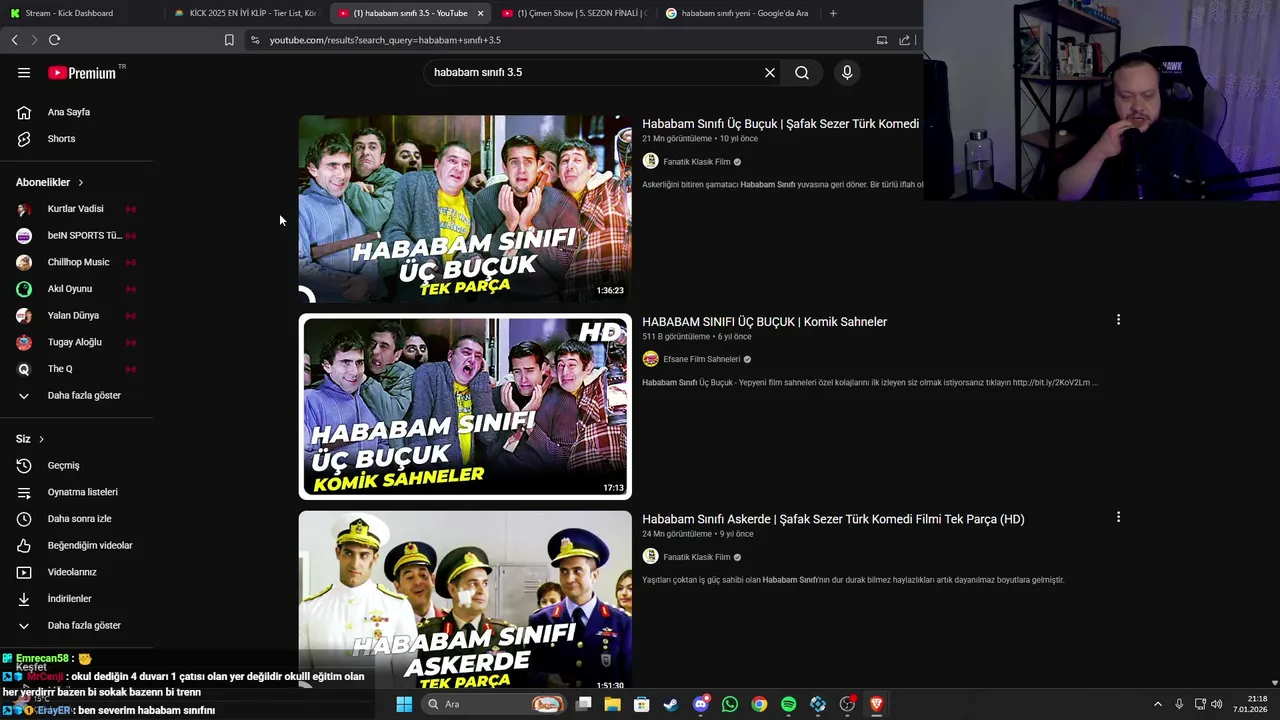Image resolution: width=1280 pixels, height=720 pixels.
Task: Play the Üç Buçuk Komik Sahneler thumbnail
Action: click(465, 407)
